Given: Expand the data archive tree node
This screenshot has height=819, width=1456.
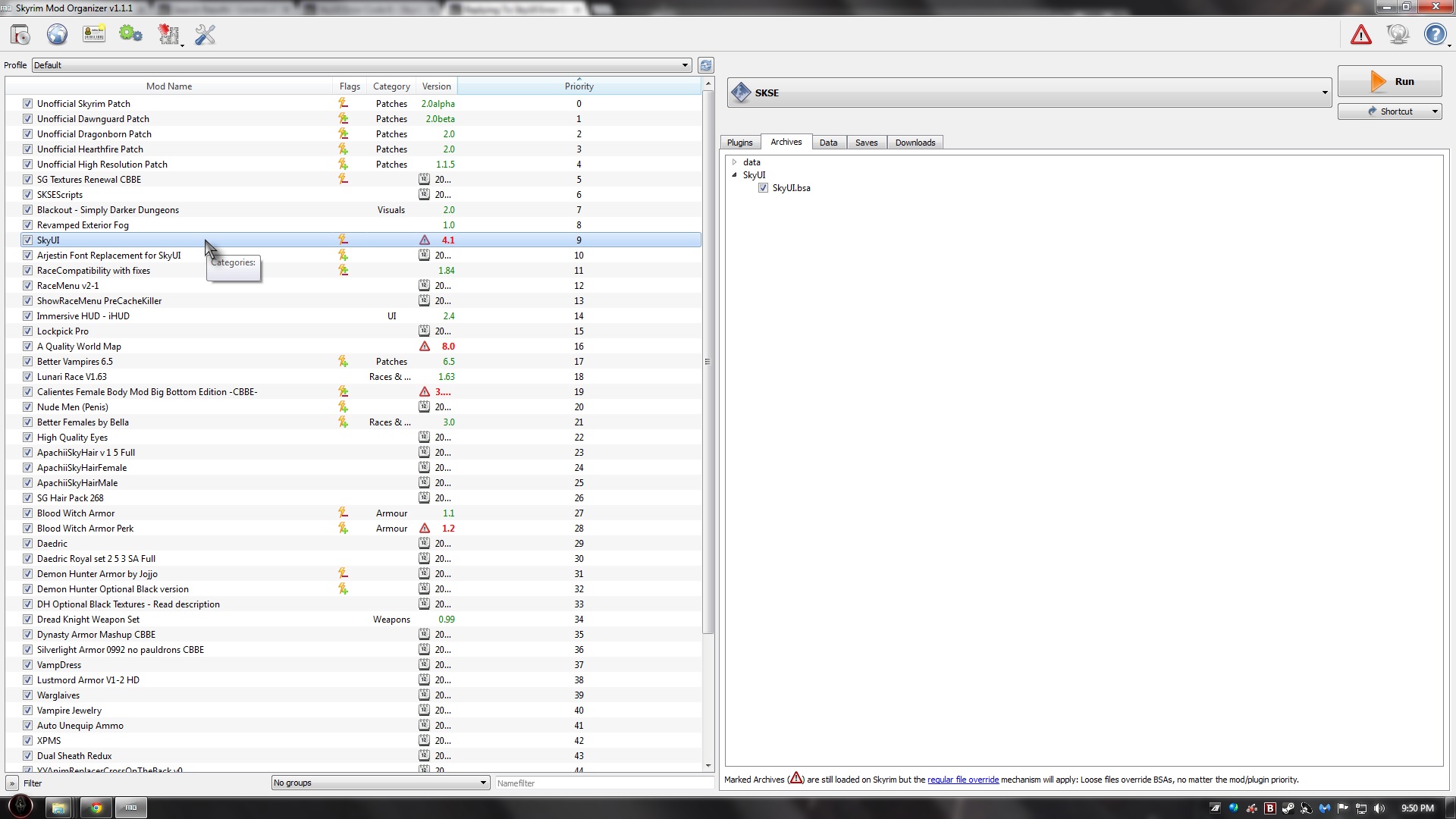Looking at the screenshot, I should [x=734, y=162].
